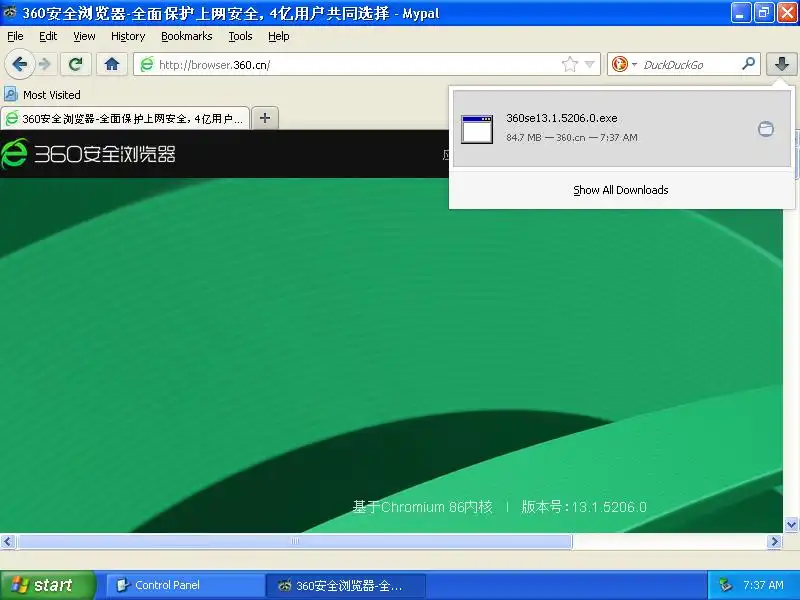Open the Tools menu

click(240, 36)
